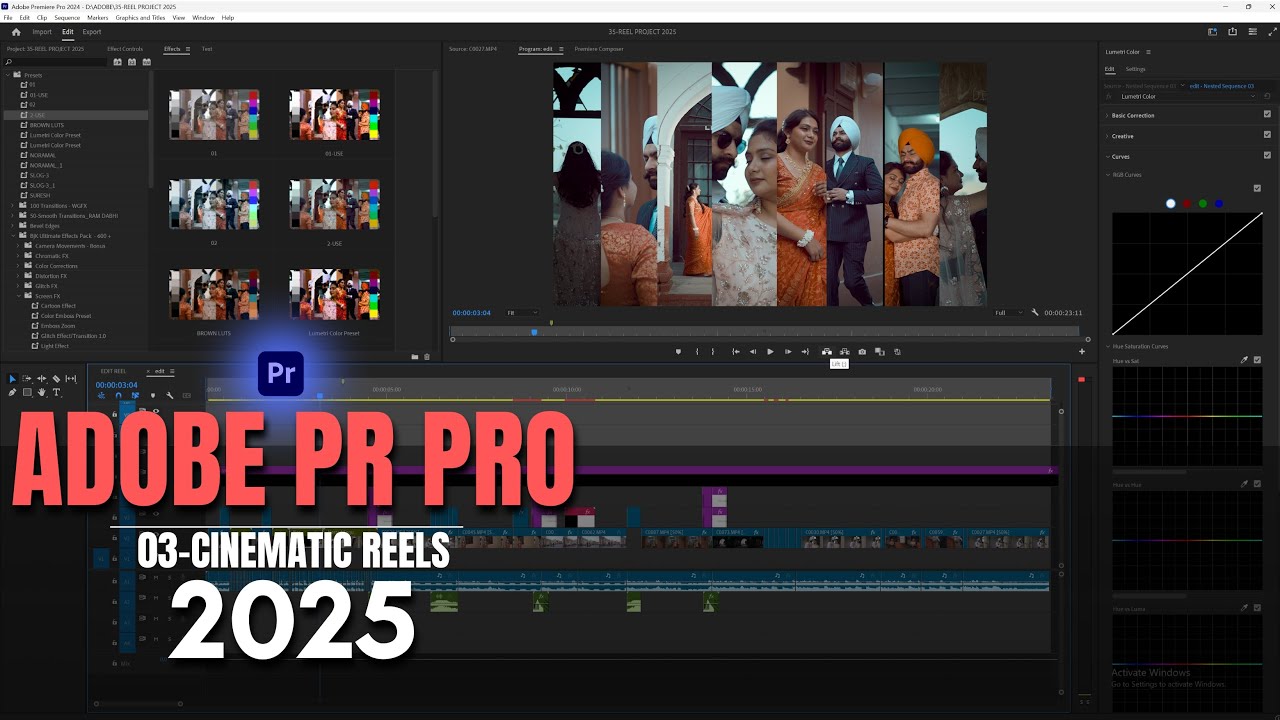Image resolution: width=1280 pixels, height=720 pixels.
Task: Open the Sequence menu
Action: tap(67, 18)
